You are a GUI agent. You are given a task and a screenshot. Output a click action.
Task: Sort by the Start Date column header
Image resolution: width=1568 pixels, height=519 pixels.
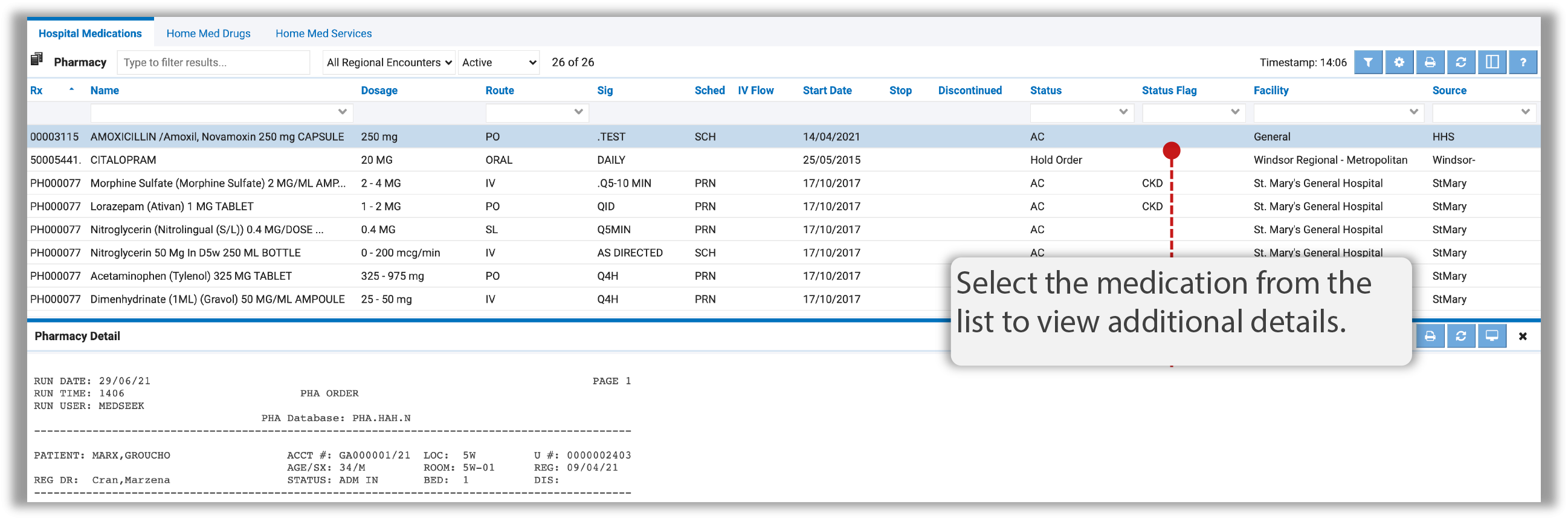(827, 90)
